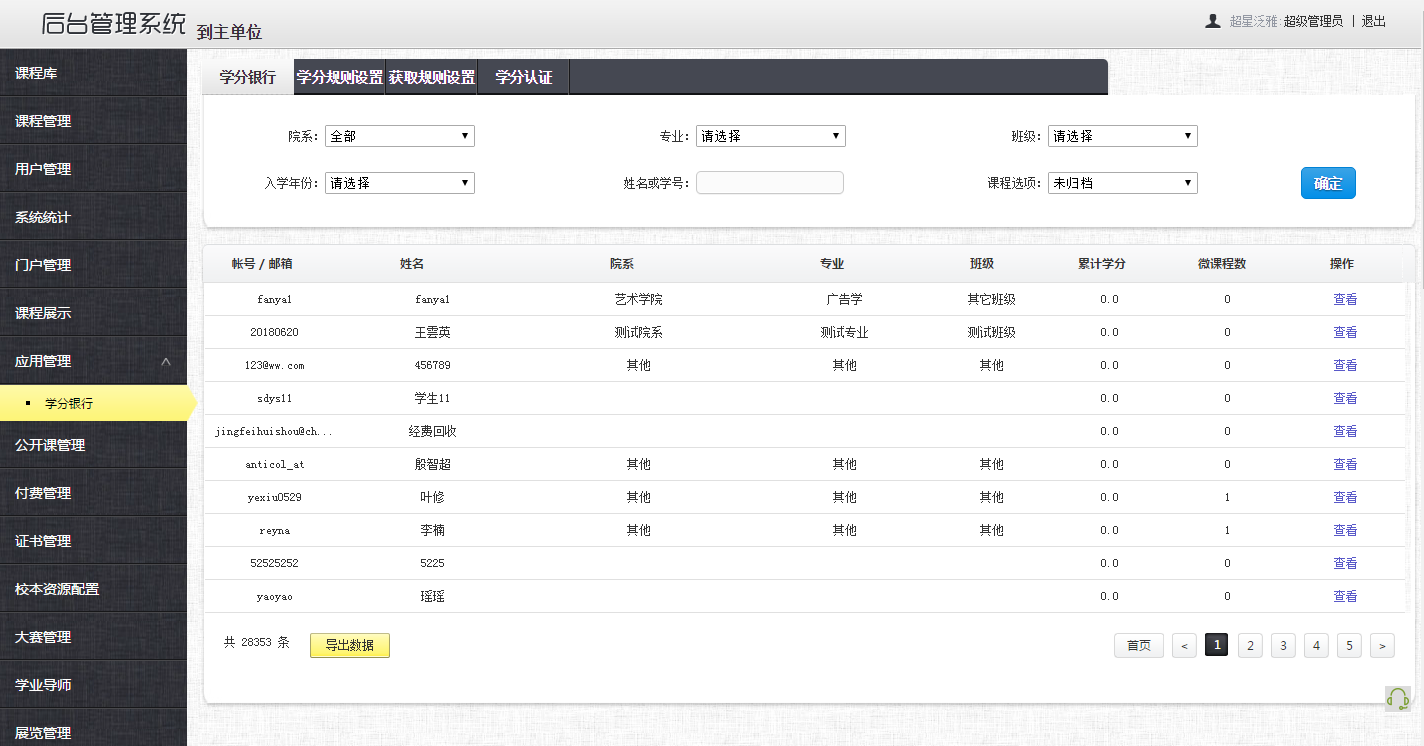Switch to the 获取规则设置 tab
This screenshot has width=1424, height=746.
(431, 77)
